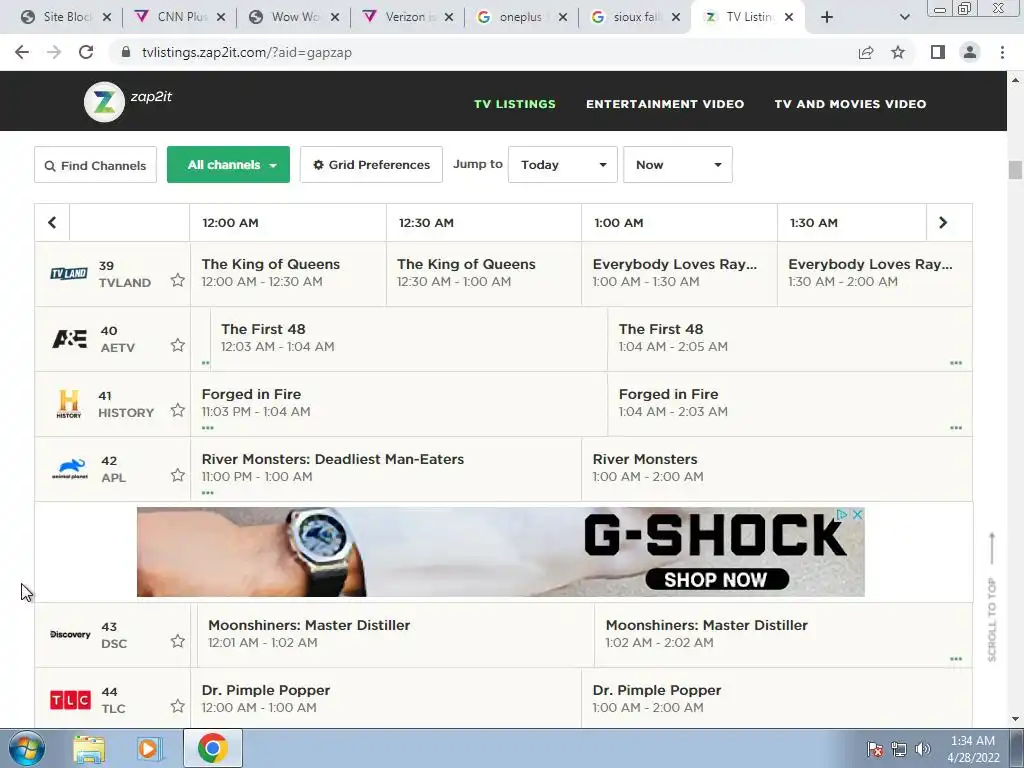Open the ENTERTAINMENT VIDEO nav item
Viewport: 1024px width, 768px height.
click(x=665, y=104)
